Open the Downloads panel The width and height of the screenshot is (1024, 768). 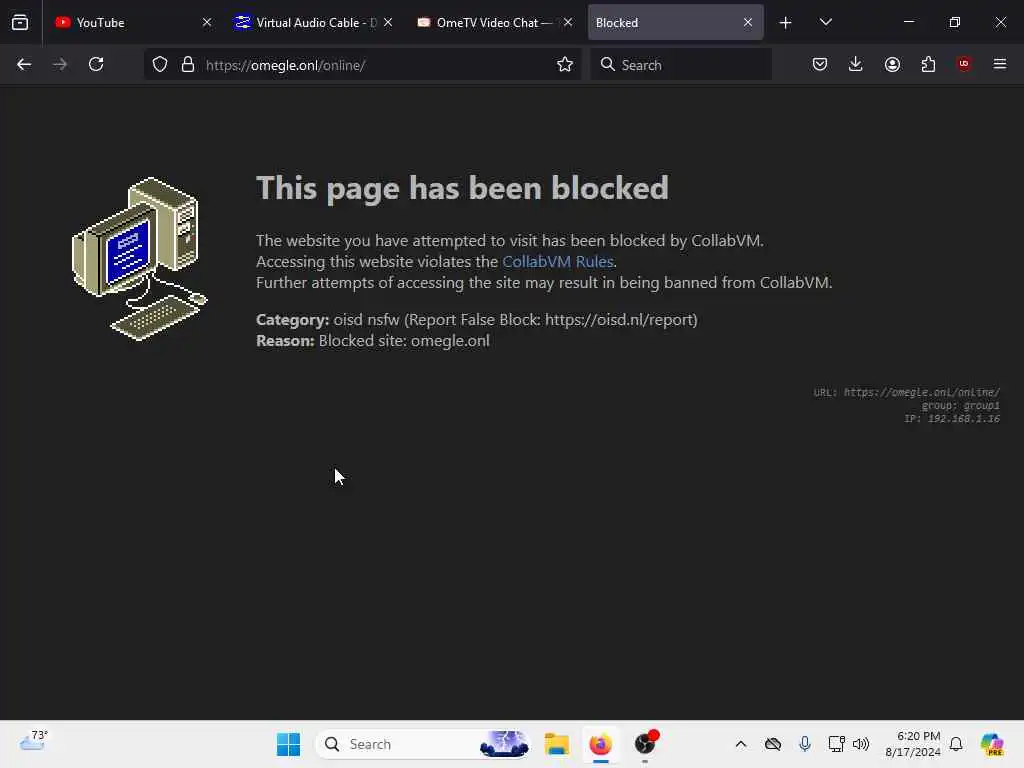point(856,64)
